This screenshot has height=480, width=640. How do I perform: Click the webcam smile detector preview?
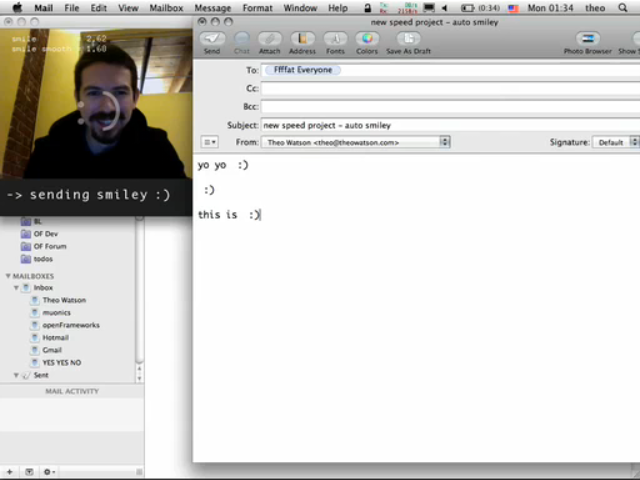coord(96,104)
